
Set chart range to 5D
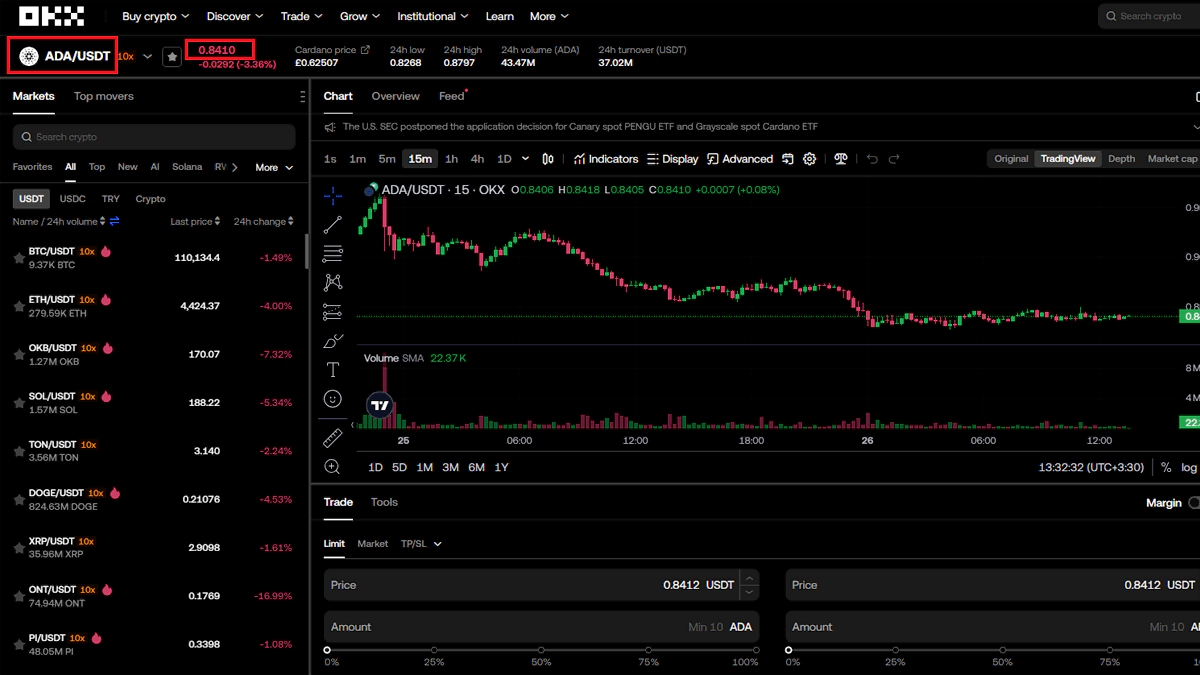point(399,467)
